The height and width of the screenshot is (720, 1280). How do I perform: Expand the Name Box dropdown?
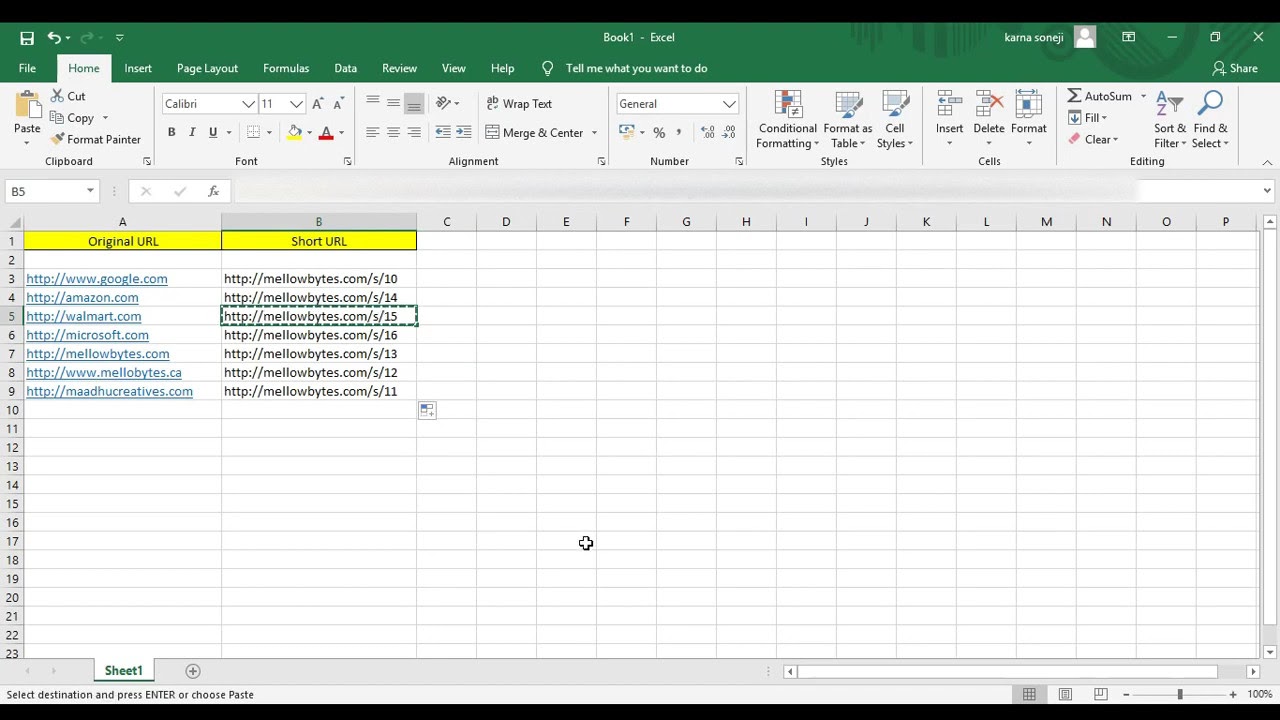pos(90,191)
